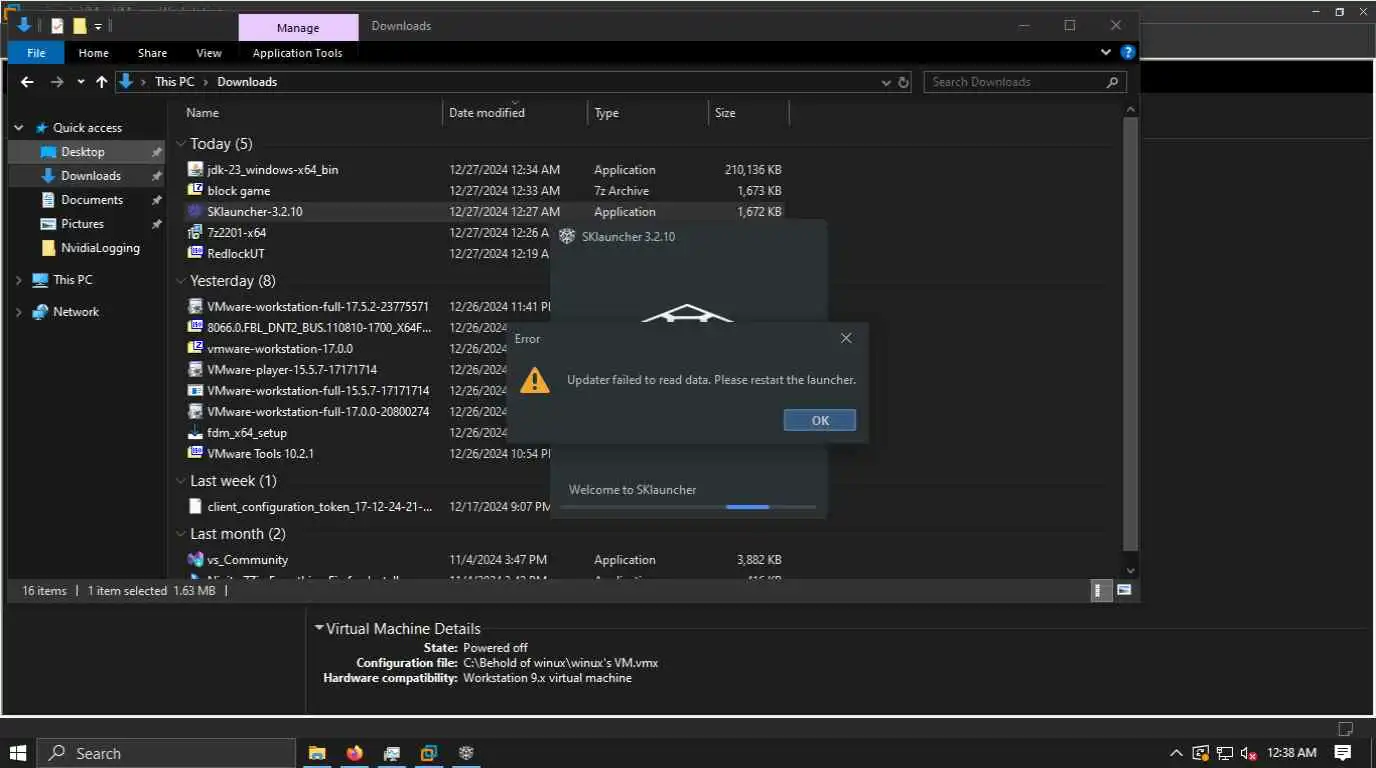This screenshot has width=1376, height=768.
Task: Select the jdk-23_windows-x64_bin file icon
Action: pos(196,170)
